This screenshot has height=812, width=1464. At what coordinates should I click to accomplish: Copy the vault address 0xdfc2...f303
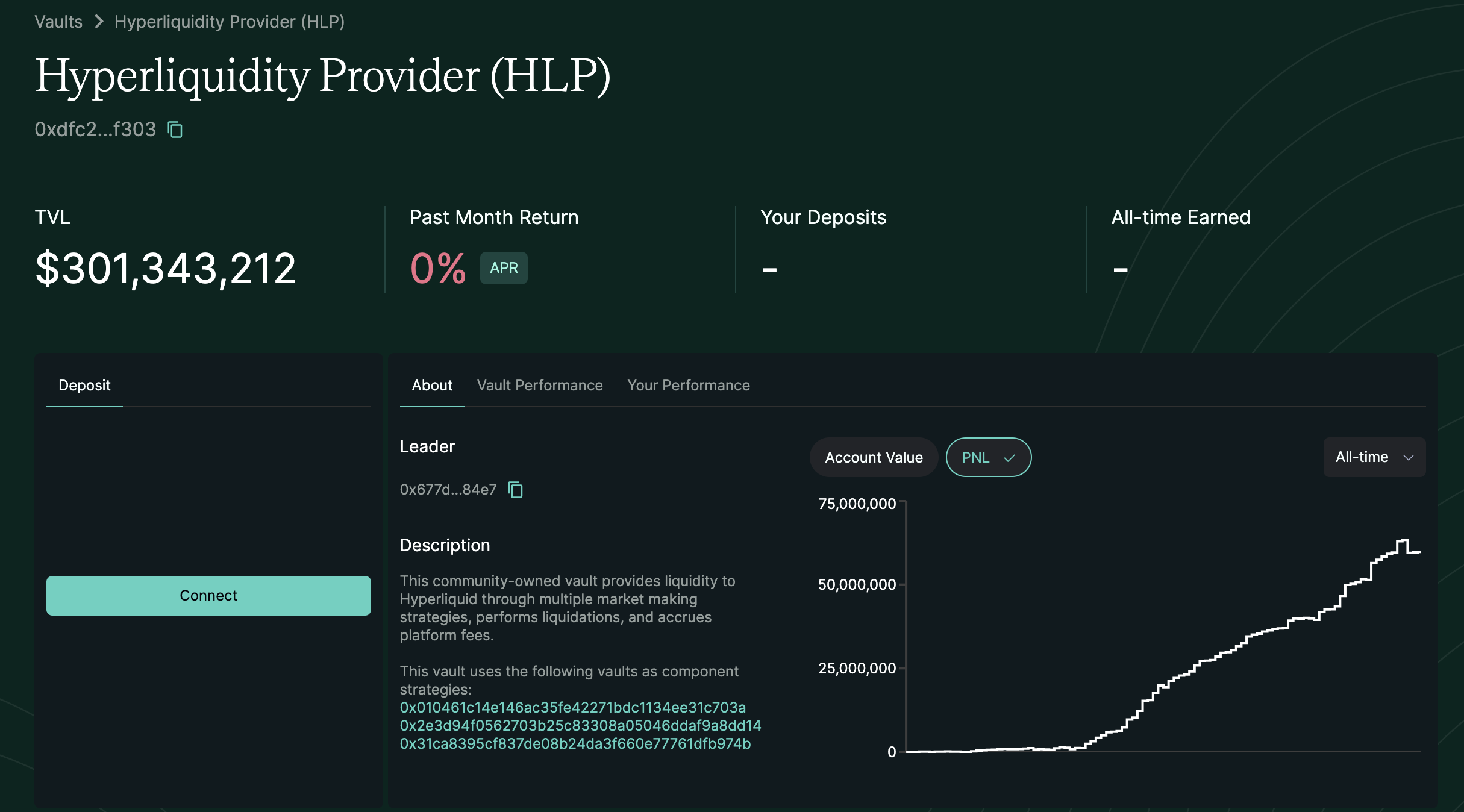(x=175, y=130)
